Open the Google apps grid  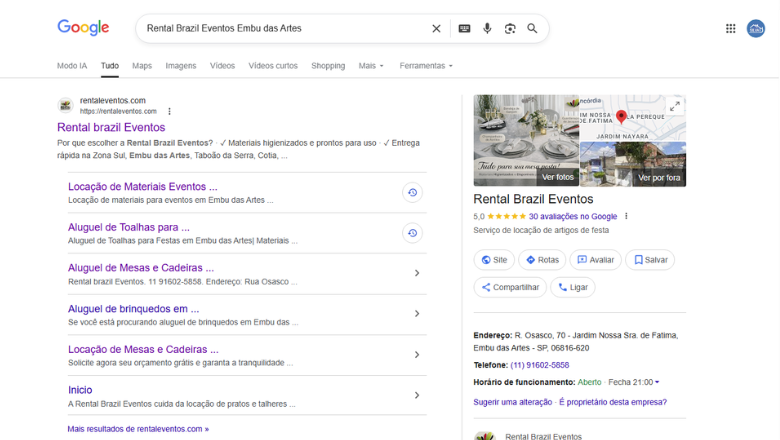pyautogui.click(x=731, y=29)
